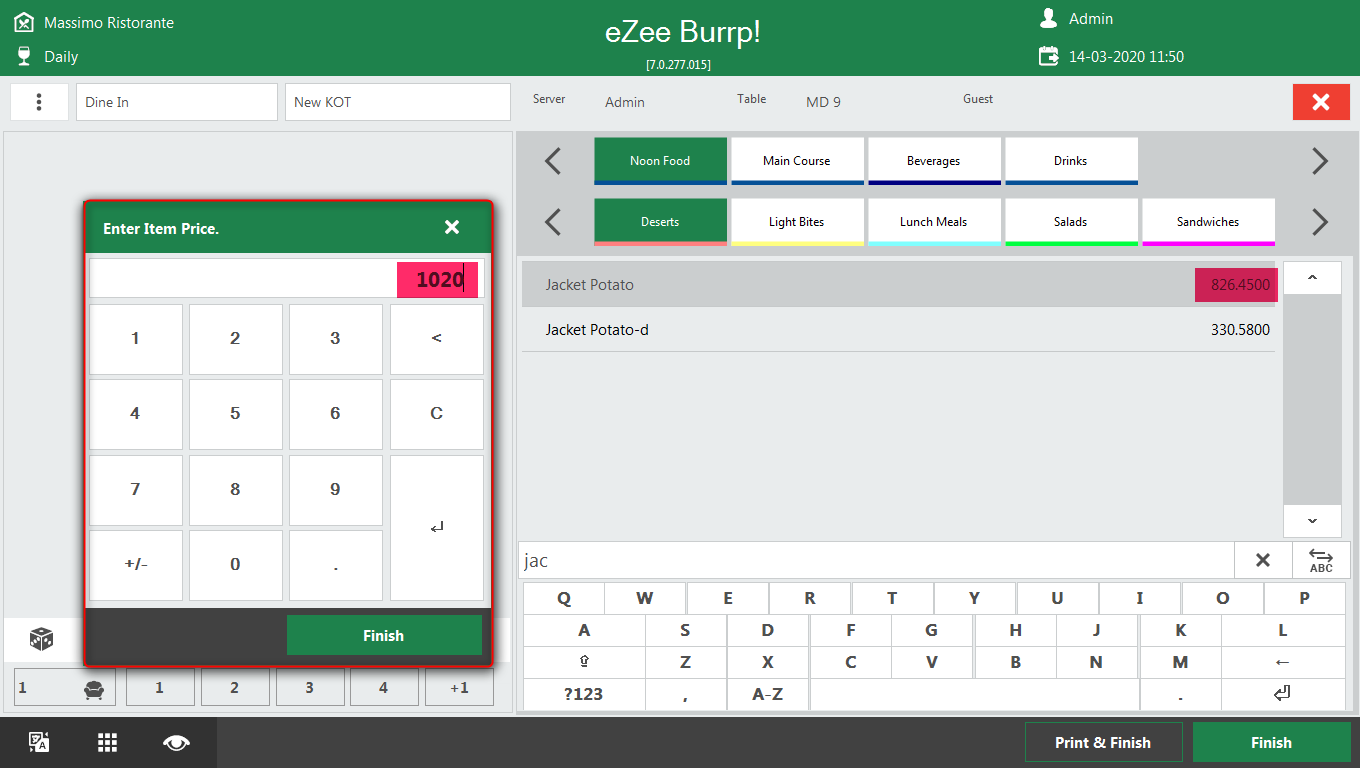Tap the C clear key on numpad
This screenshot has height=768, width=1360.
tap(436, 414)
